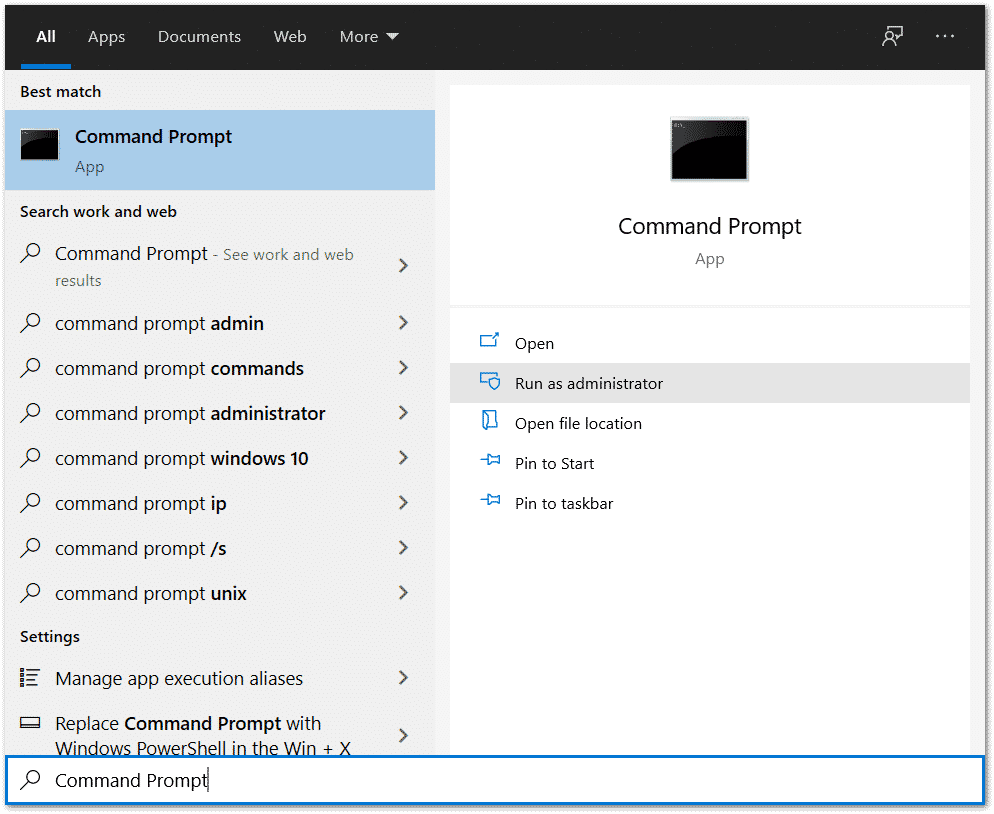Open the feedback person icon in header
The image size is (994, 814).
(x=893, y=36)
